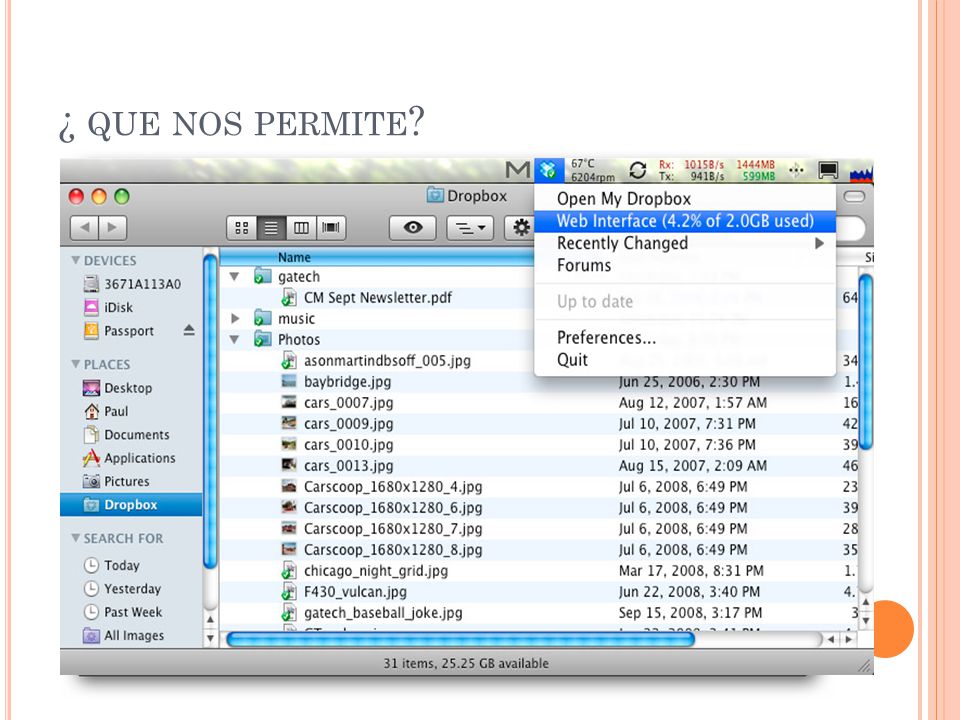This screenshot has height=720, width=960.
Task: Choose Quit in the Dropbox menu
Action: pos(685,359)
